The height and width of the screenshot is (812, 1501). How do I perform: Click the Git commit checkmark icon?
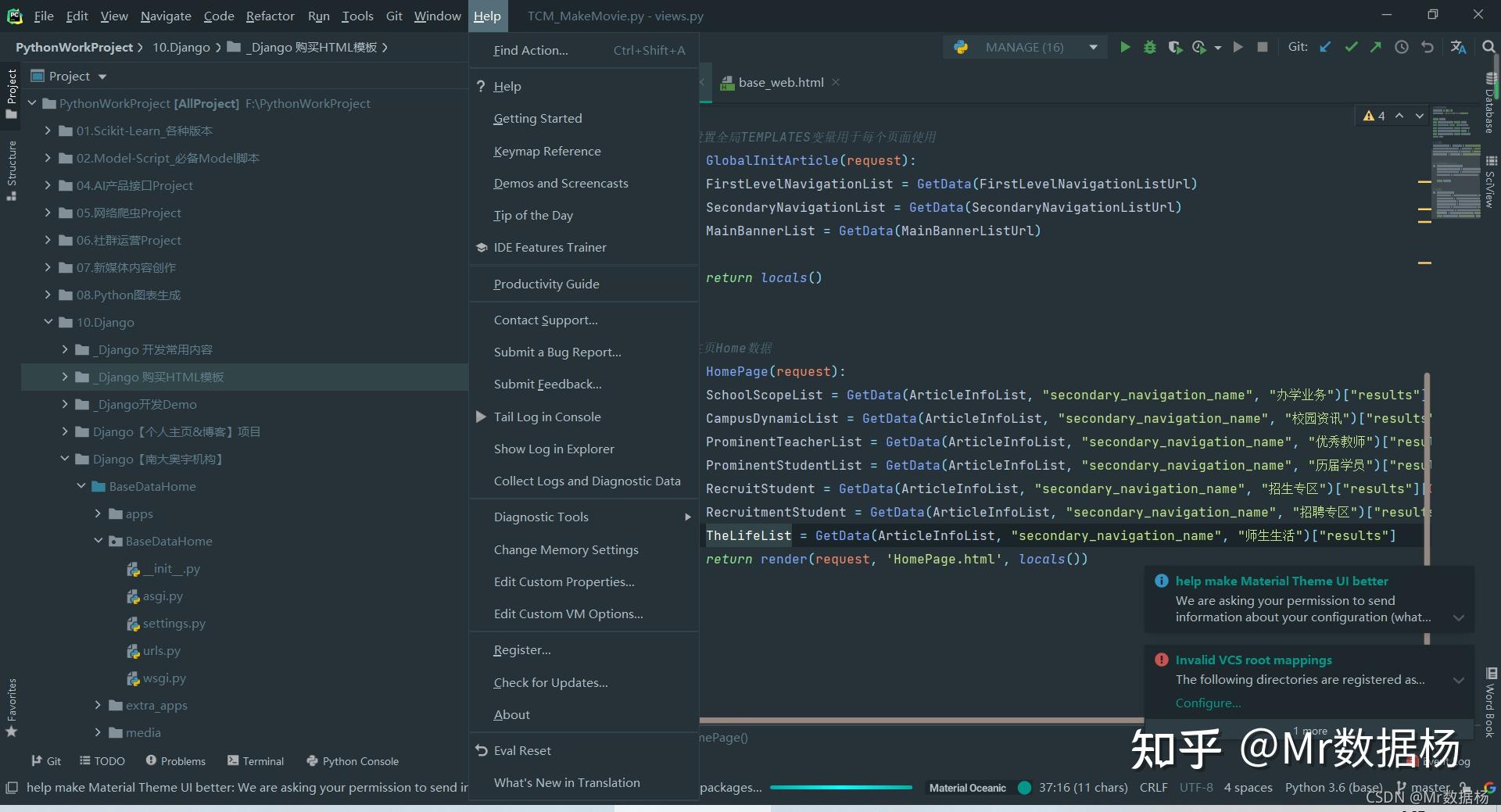[1351, 48]
